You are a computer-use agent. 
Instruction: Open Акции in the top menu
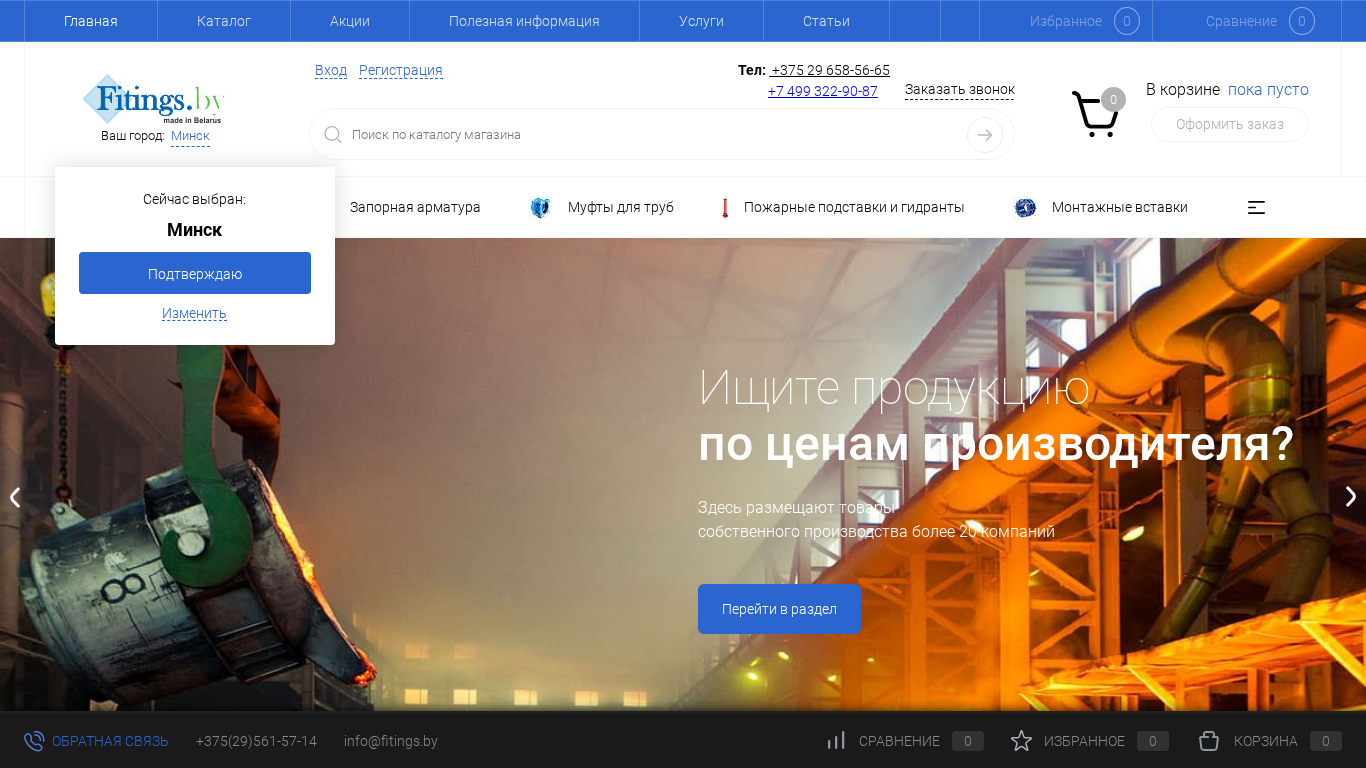[x=350, y=21]
